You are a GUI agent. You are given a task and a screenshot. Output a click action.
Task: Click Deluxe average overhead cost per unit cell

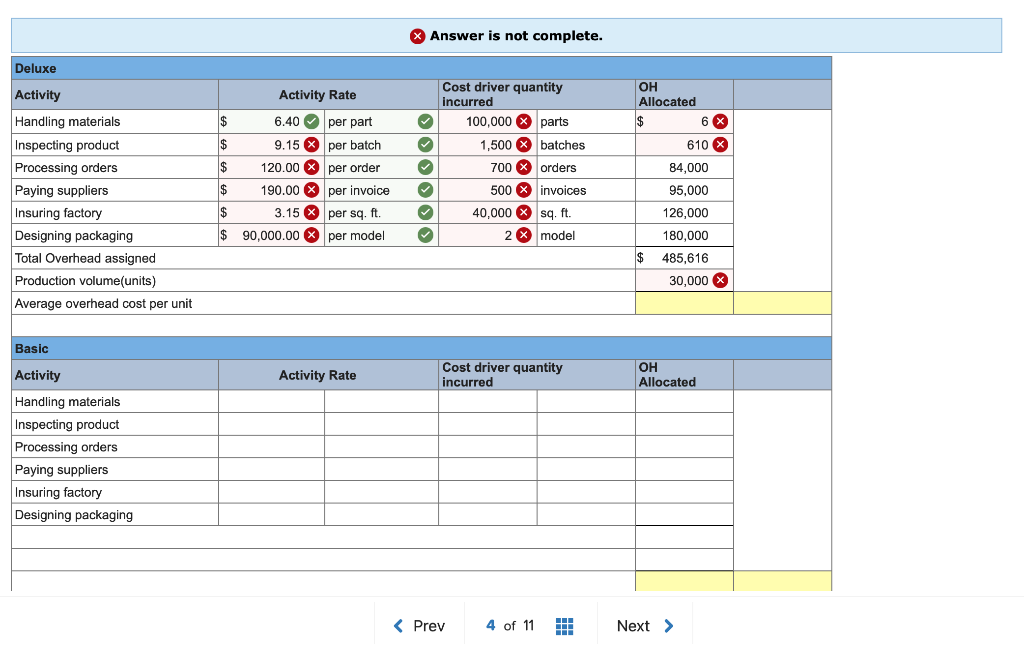[684, 303]
